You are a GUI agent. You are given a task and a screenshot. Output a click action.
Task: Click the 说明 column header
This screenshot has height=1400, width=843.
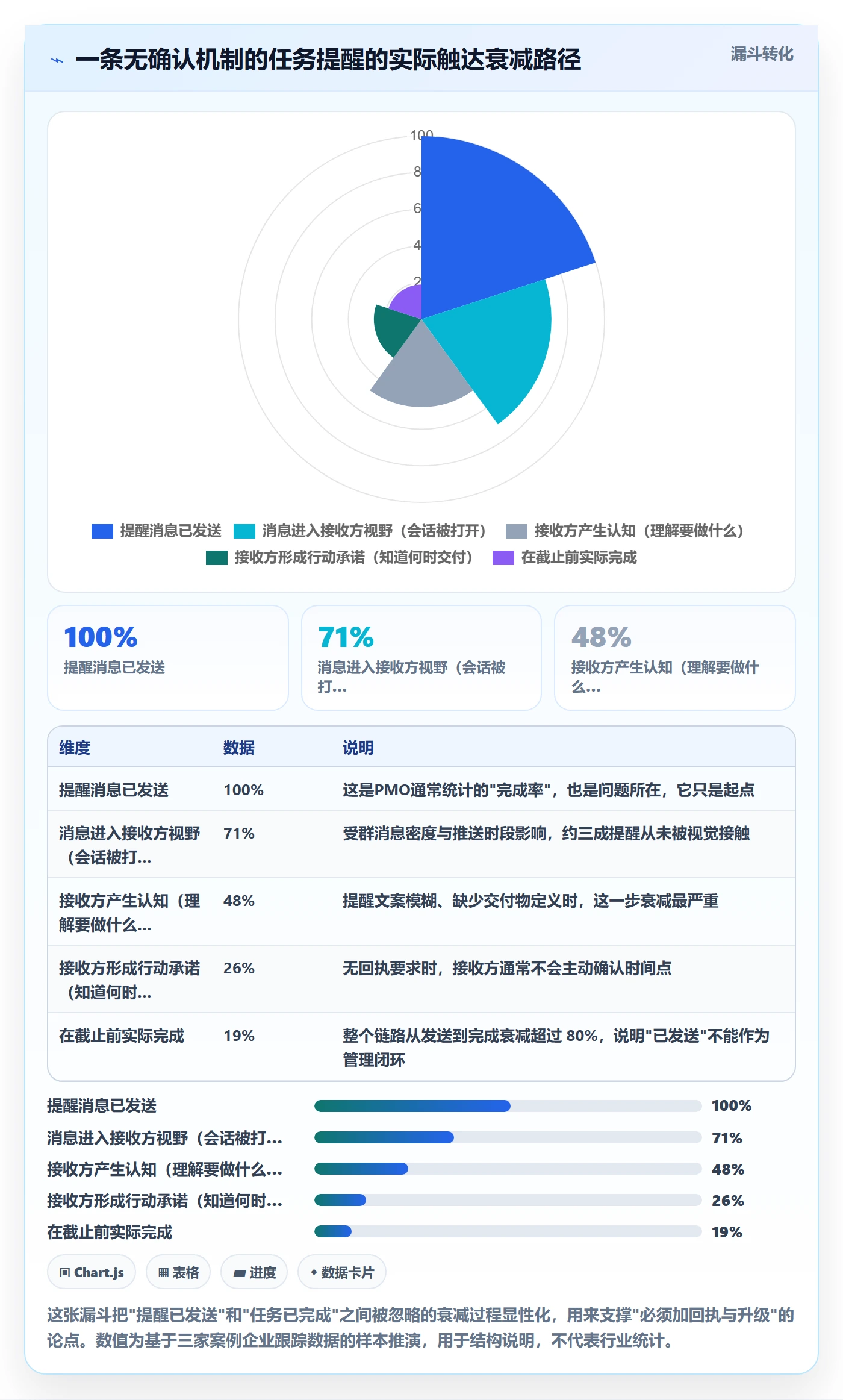358,748
